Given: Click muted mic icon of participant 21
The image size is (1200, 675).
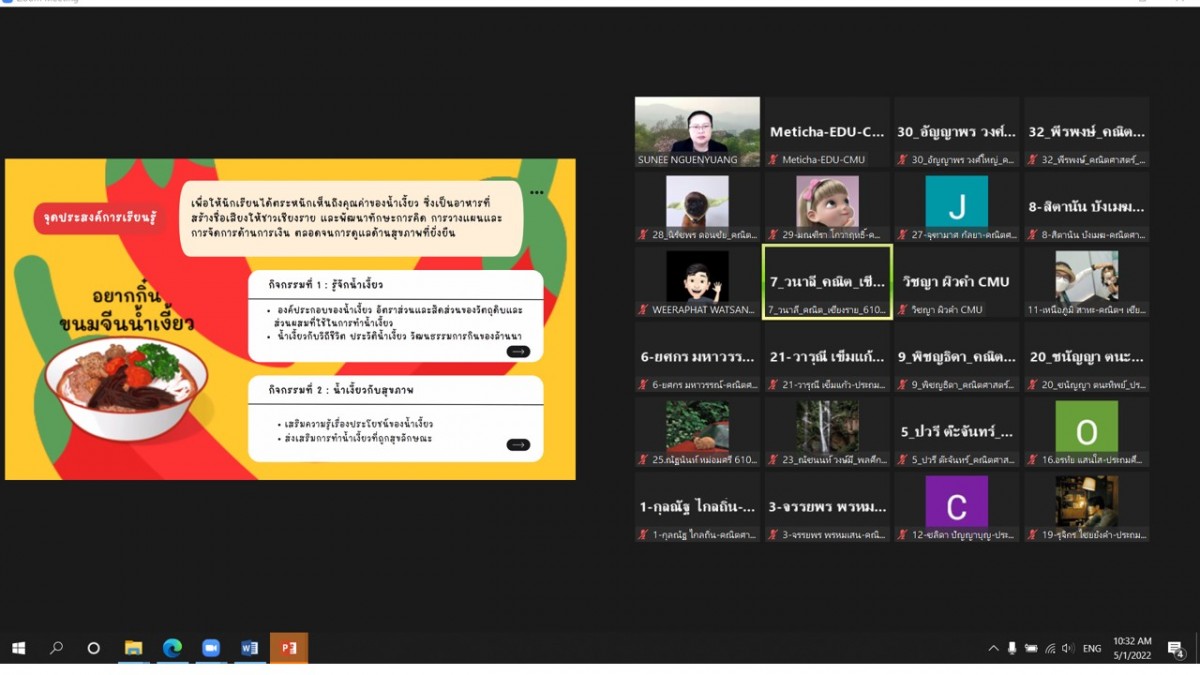Looking at the screenshot, I should 774,384.
